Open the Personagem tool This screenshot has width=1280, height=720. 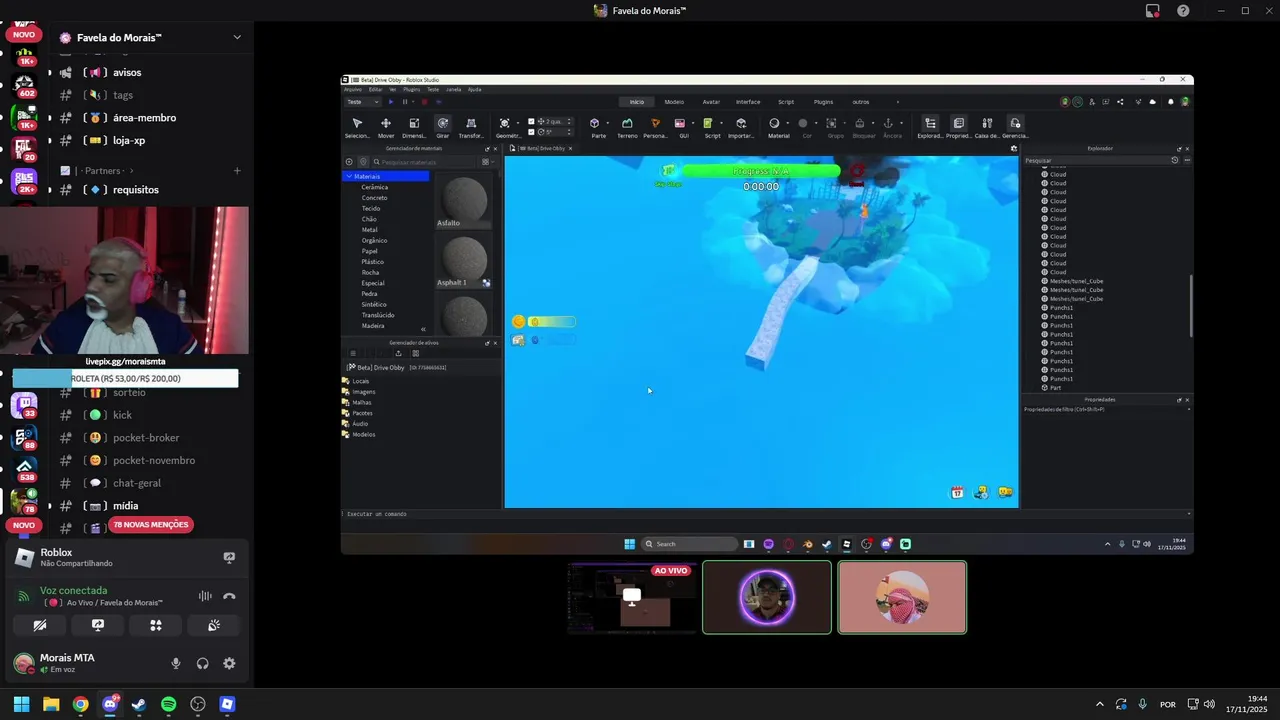point(656,127)
